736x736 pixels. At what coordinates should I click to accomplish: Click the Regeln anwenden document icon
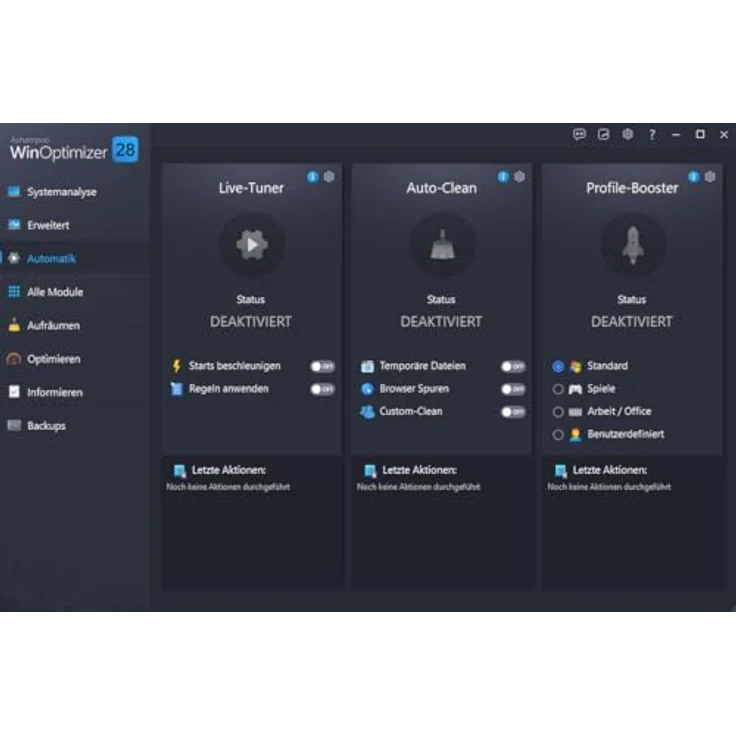176,389
